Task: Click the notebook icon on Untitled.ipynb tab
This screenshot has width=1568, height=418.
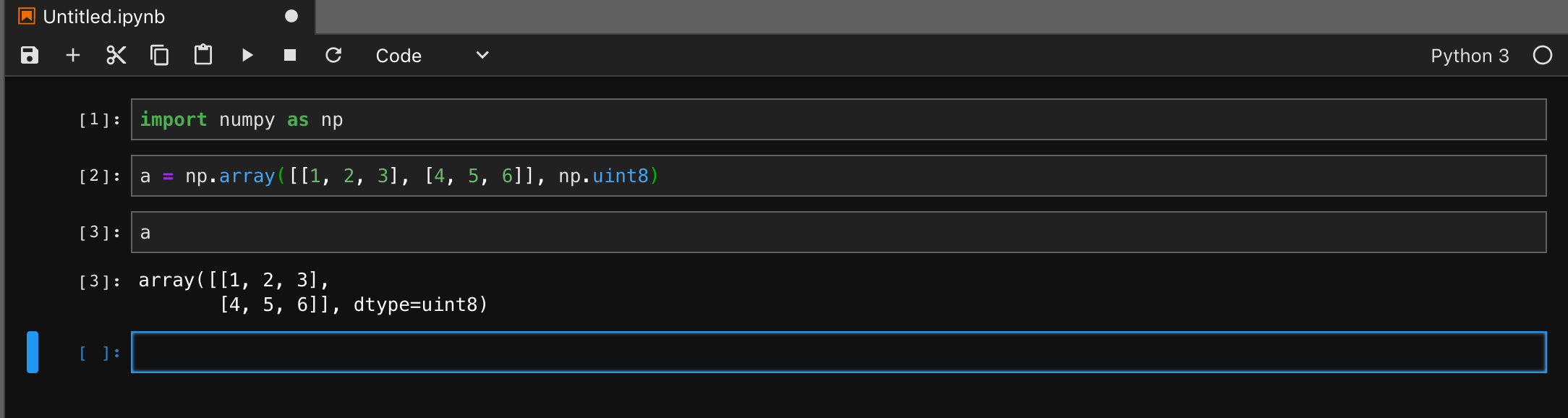Action: (27, 17)
